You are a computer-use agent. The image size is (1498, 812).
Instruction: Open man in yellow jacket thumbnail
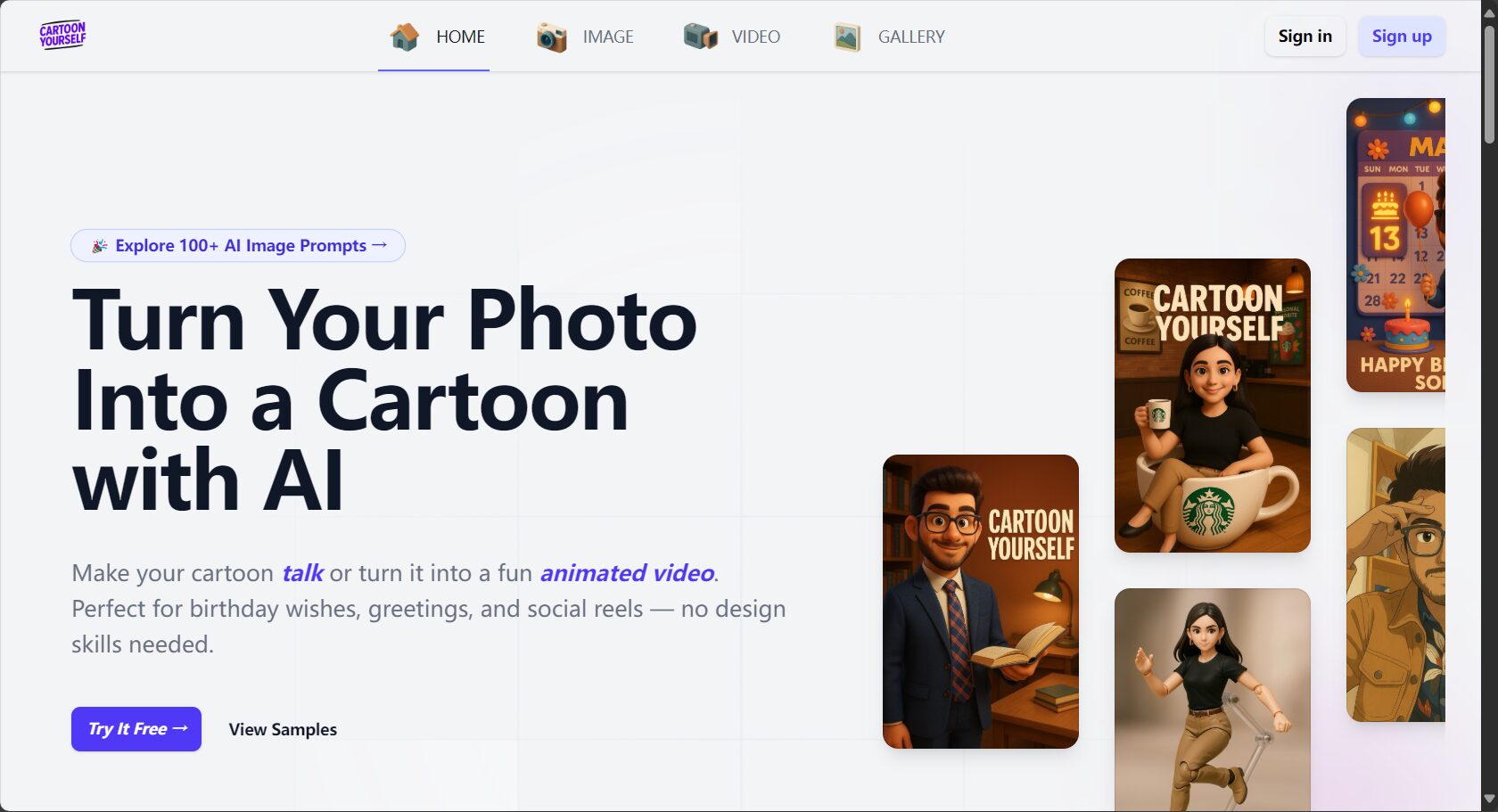tap(1395, 575)
